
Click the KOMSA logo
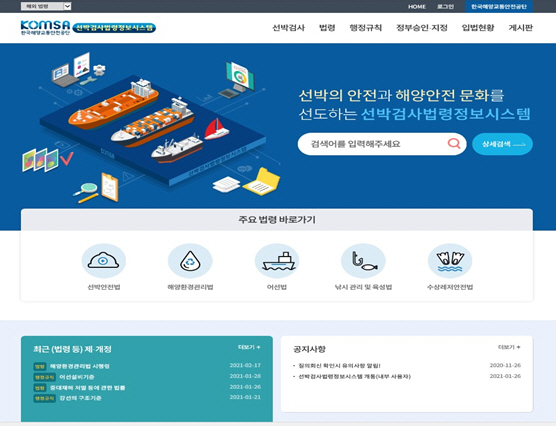(x=45, y=27)
